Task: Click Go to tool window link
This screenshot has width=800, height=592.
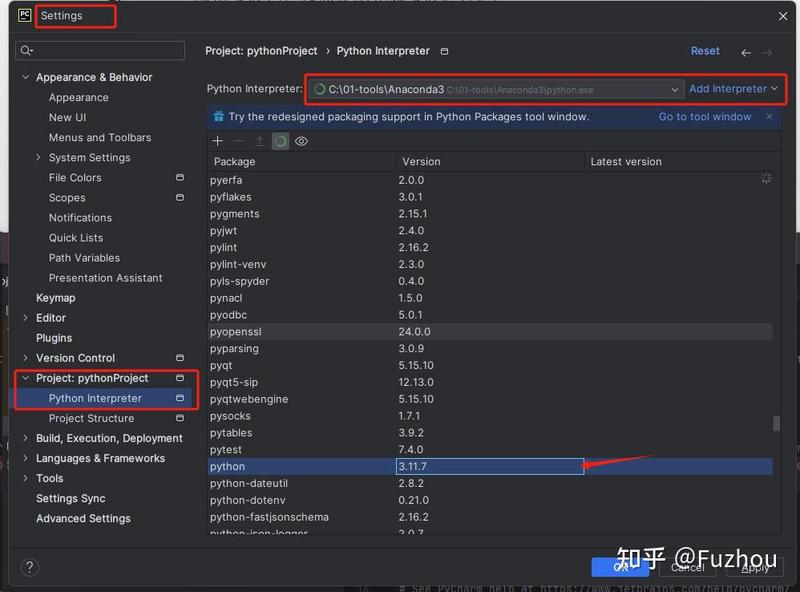Action: [705, 116]
